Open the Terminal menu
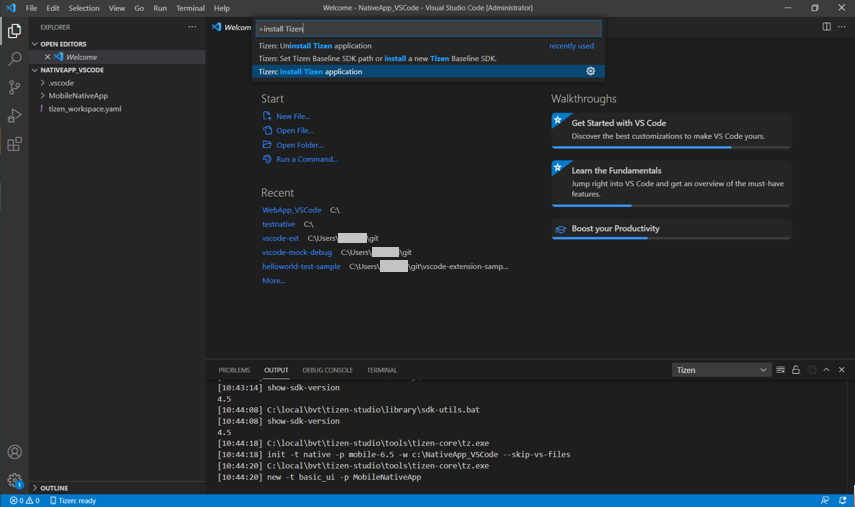Viewport: 855px width, 507px height. pos(190,8)
